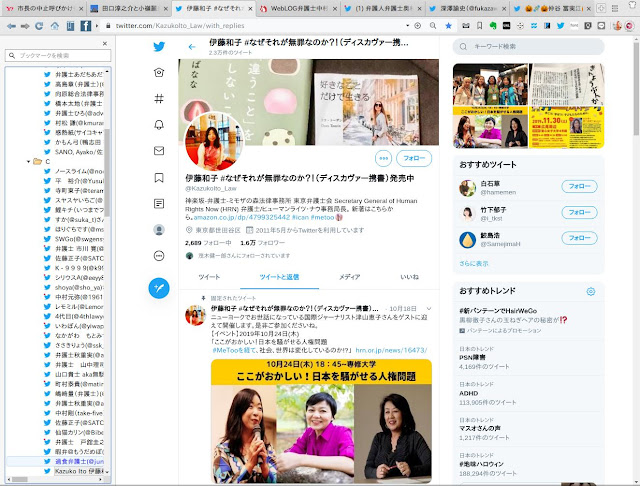This screenshot has height=486, width=640.
Task: Switch to the メディア tab
Action: click(x=349, y=277)
